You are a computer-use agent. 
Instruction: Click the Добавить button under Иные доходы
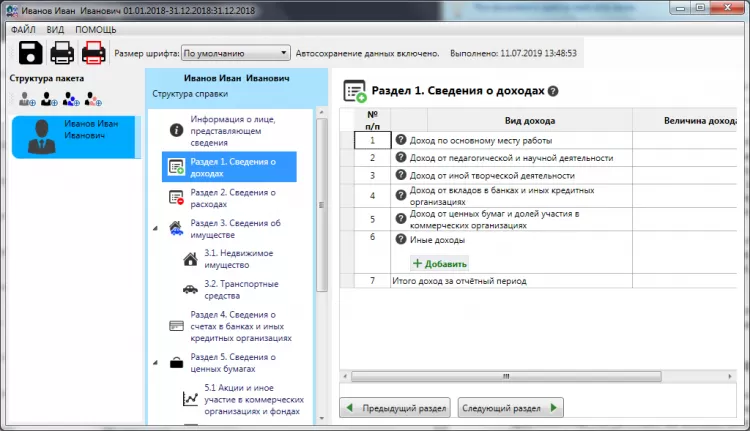(440, 264)
